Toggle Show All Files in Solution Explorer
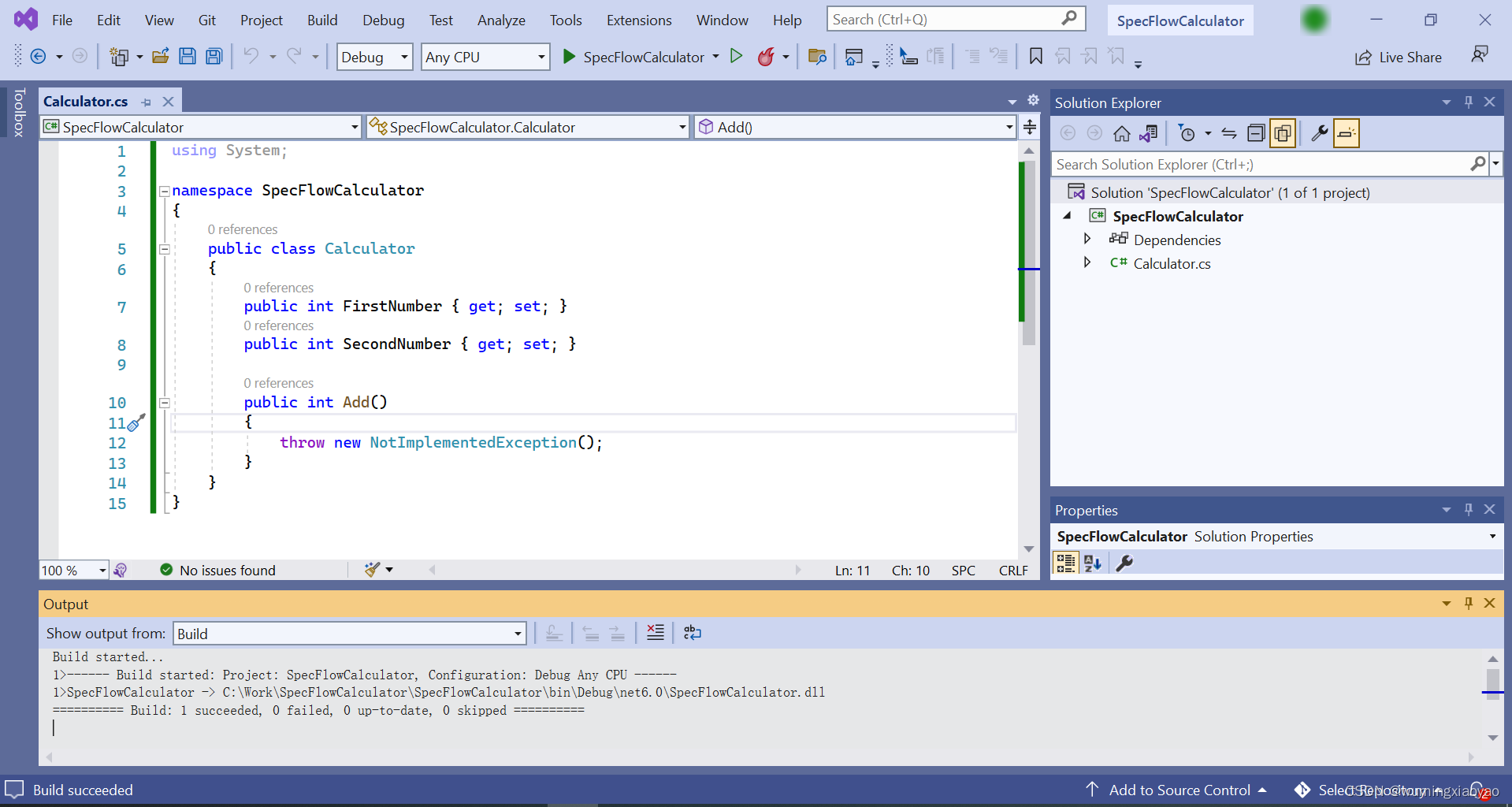Viewport: 1512px width, 807px height. pos(1283,133)
